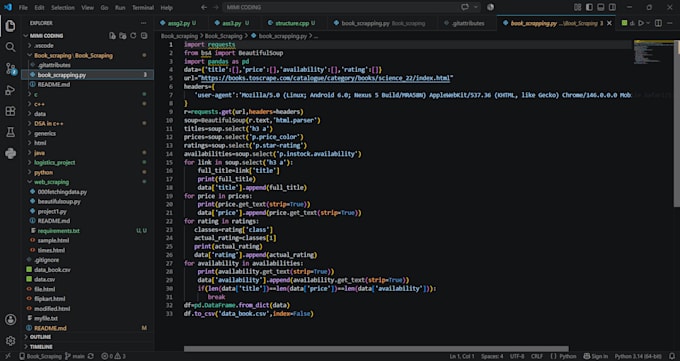Open the Selection menu

pyautogui.click(x=63, y=7)
